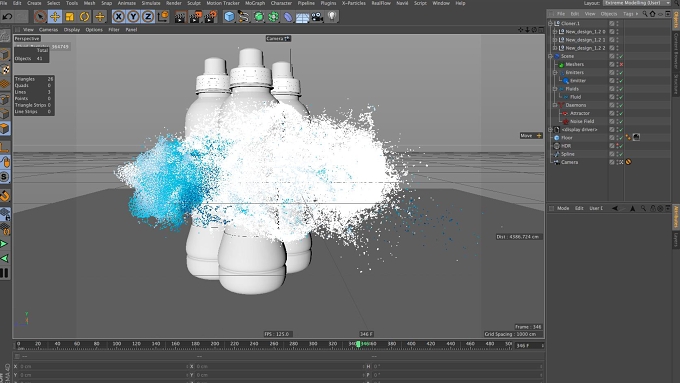Add a Camera object from toolbar
This screenshot has width=680, height=383.
(317, 17)
